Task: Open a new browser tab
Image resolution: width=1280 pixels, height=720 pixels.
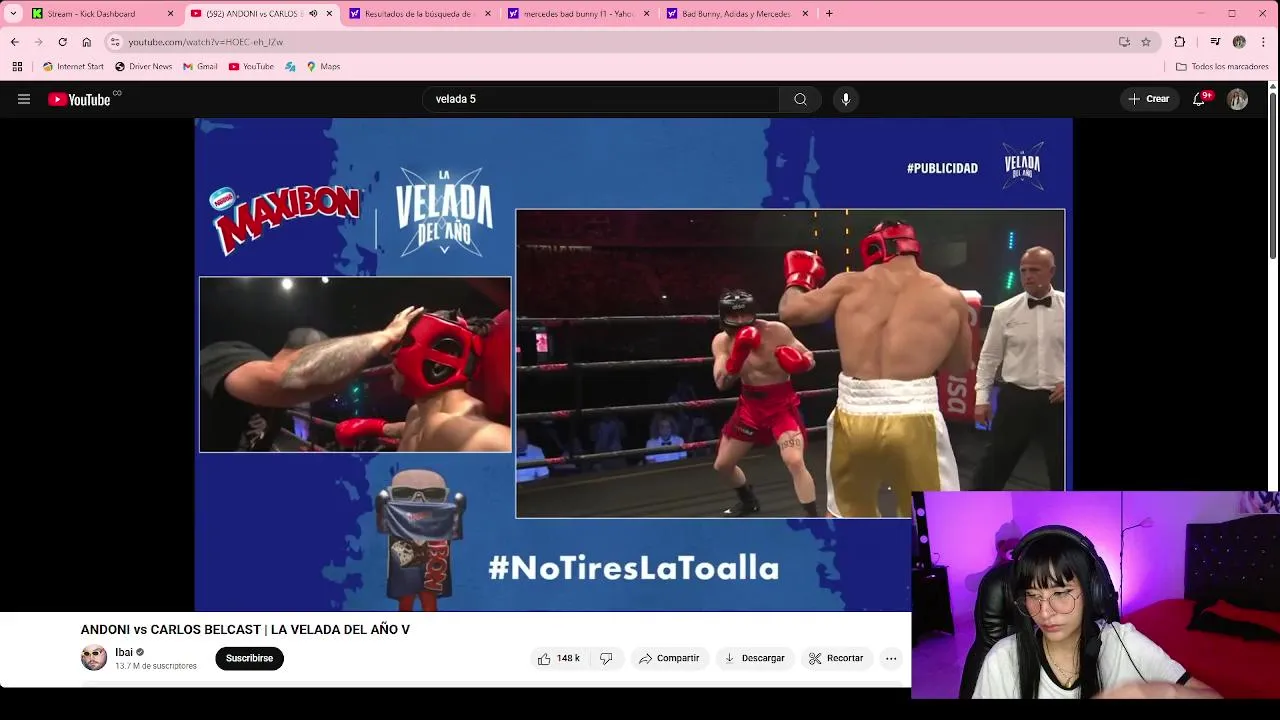Action: click(829, 14)
